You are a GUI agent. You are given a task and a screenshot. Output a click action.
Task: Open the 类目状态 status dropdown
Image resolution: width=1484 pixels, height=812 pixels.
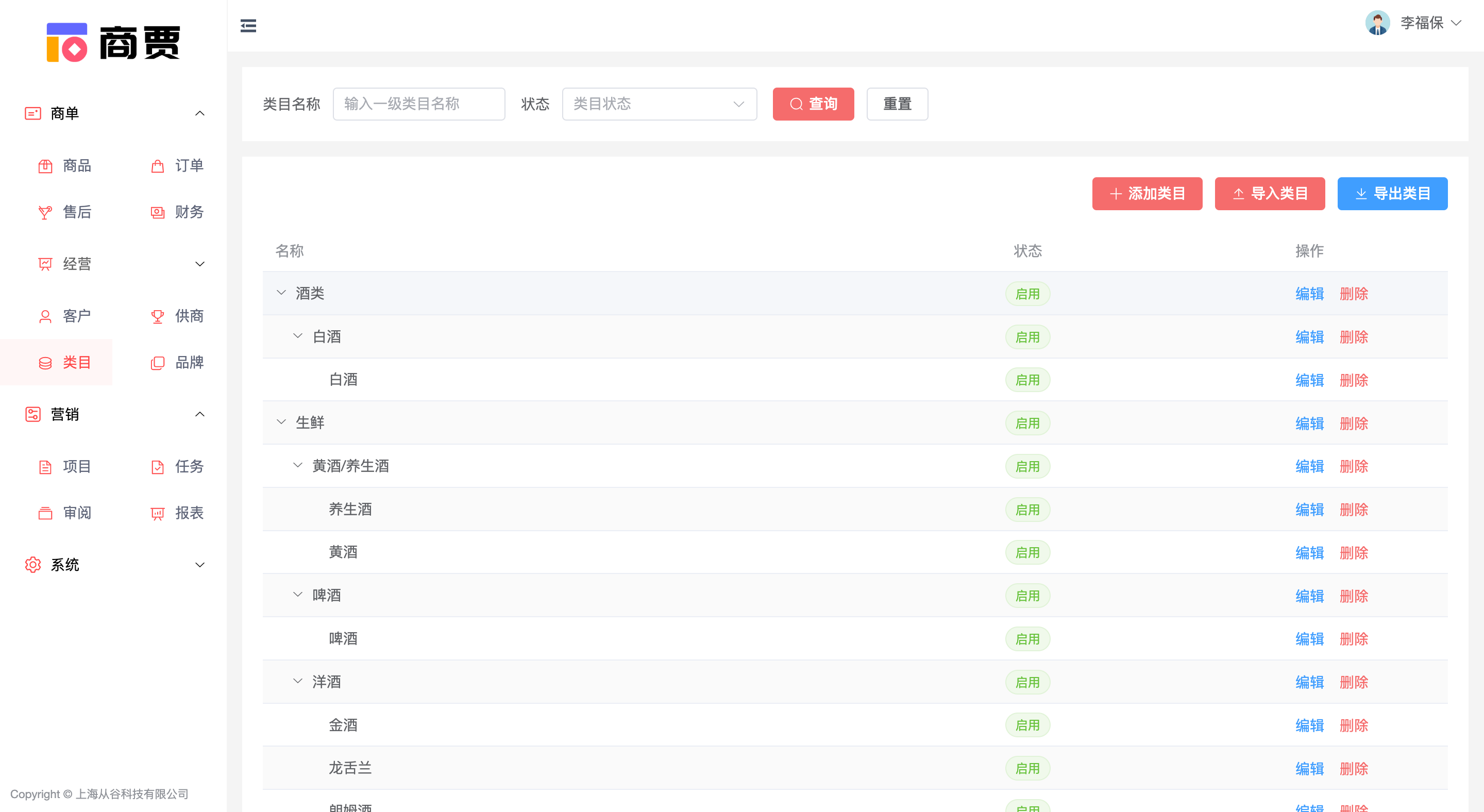click(x=659, y=104)
